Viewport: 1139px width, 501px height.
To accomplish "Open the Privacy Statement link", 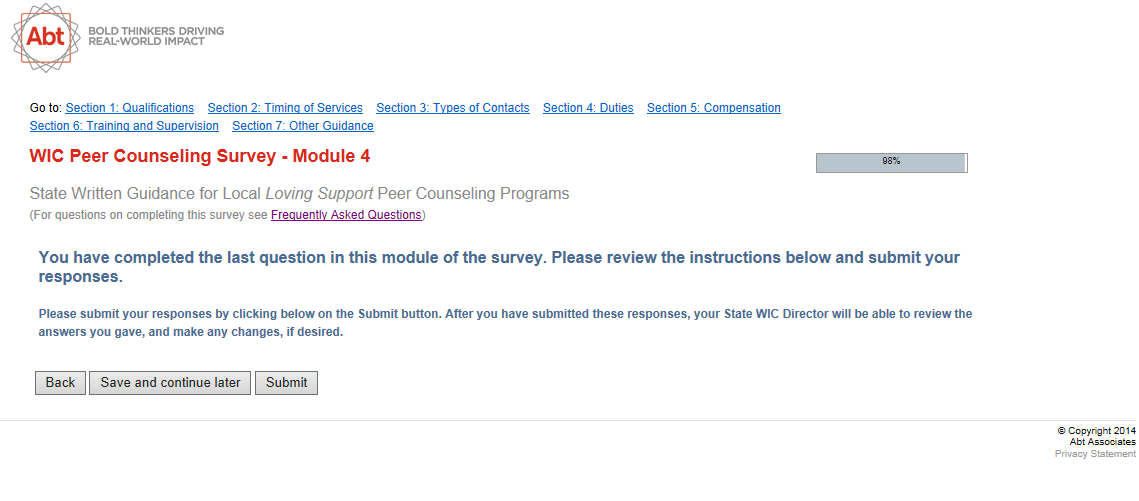I will coord(1095,454).
